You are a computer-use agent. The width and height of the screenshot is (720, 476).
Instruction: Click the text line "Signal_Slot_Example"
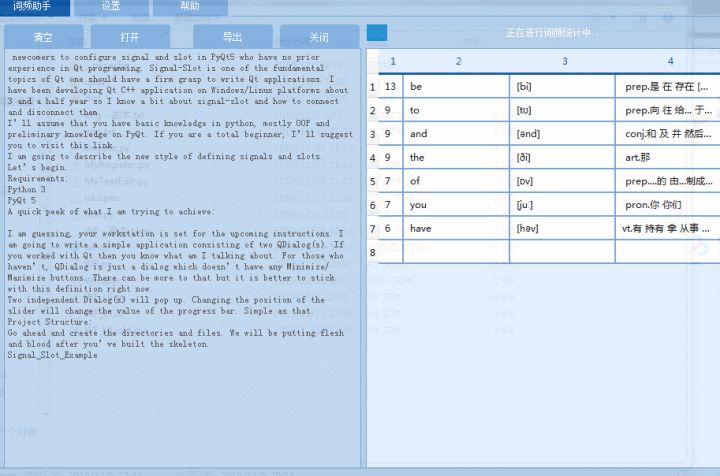[52, 355]
